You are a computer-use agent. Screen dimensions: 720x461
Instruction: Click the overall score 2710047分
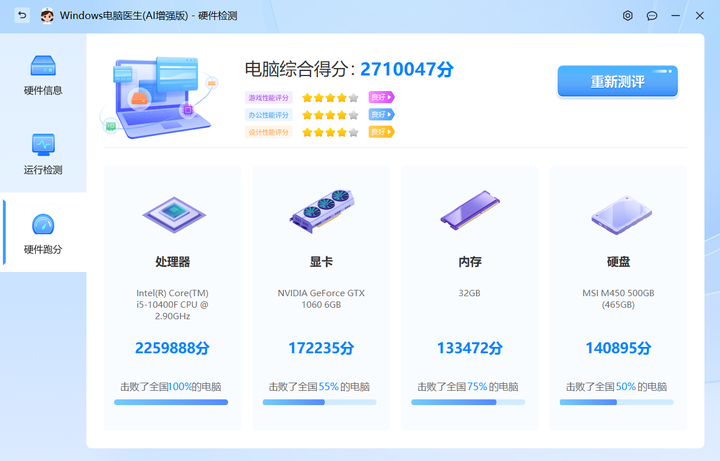click(x=407, y=69)
